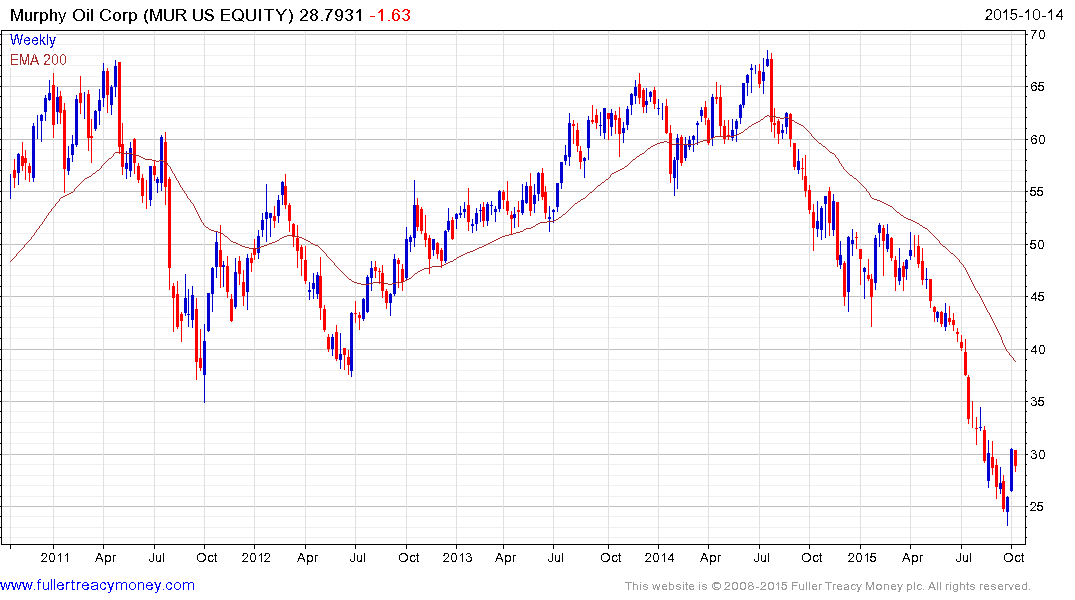This screenshot has height=600, width=1075.
Task: Click the 2015-10-14 date label
Action: pyautogui.click(x=1024, y=15)
